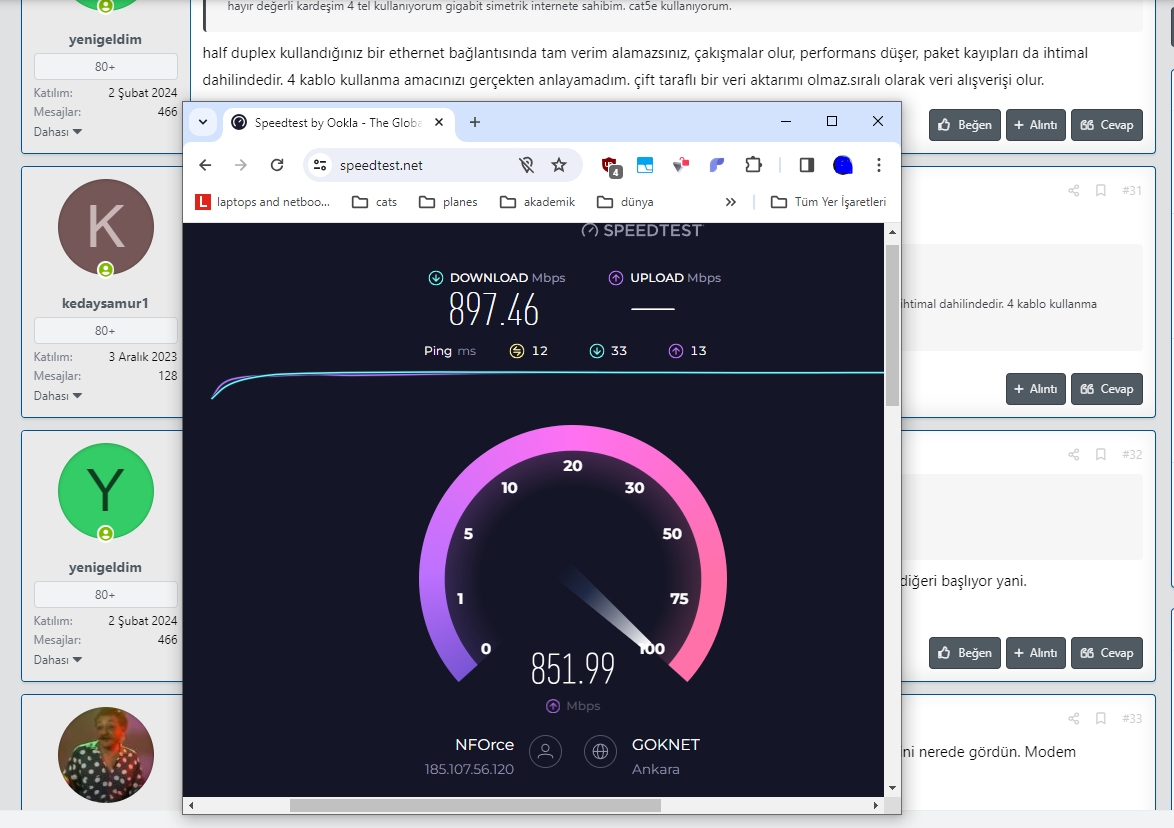The height and width of the screenshot is (828, 1174).
Task: Open the Extensions puzzle piece menu
Action: point(753,165)
